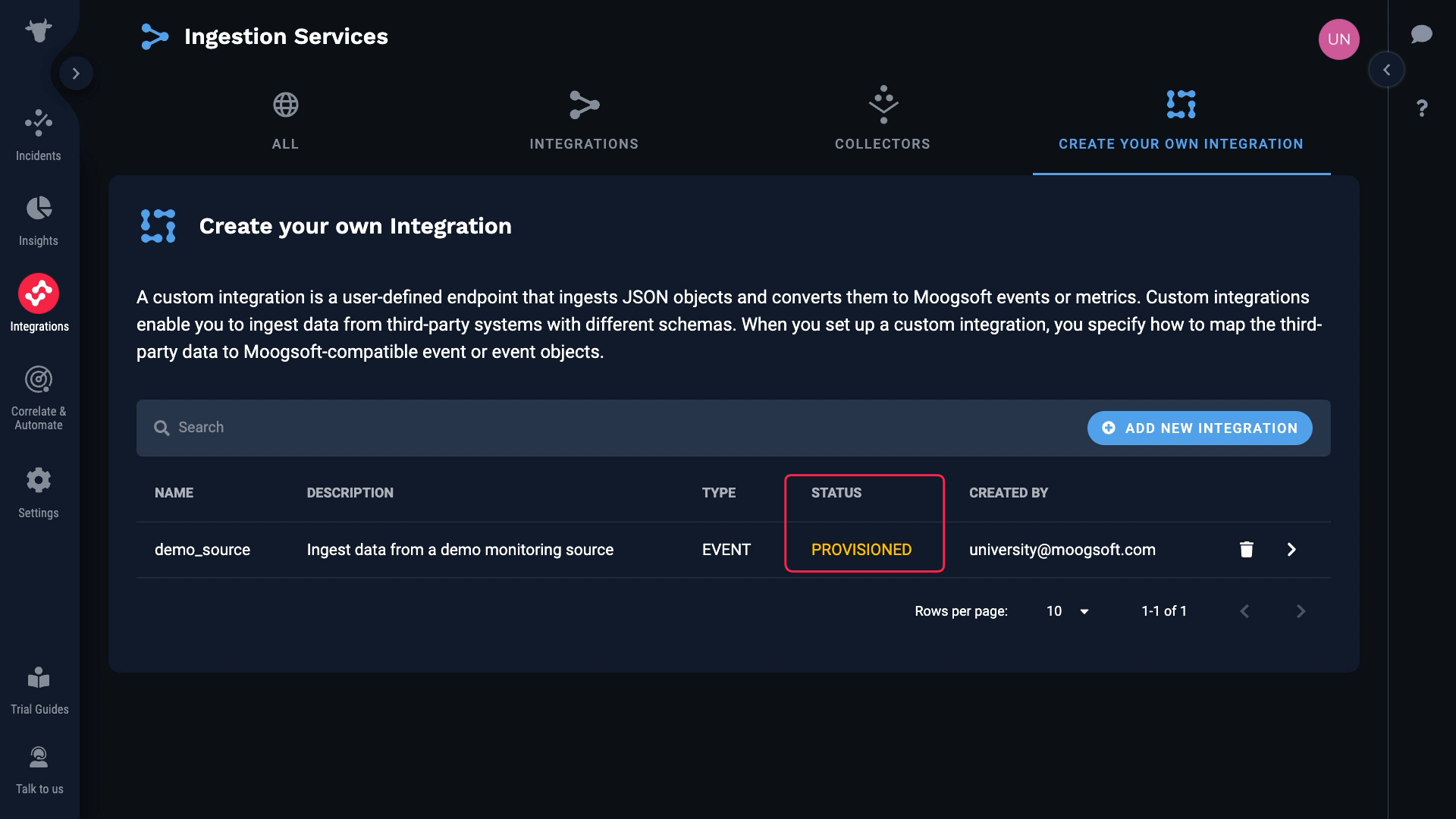Screen dimensions: 1456x819
Task: Click the Talk to us icon
Action: tap(39, 758)
